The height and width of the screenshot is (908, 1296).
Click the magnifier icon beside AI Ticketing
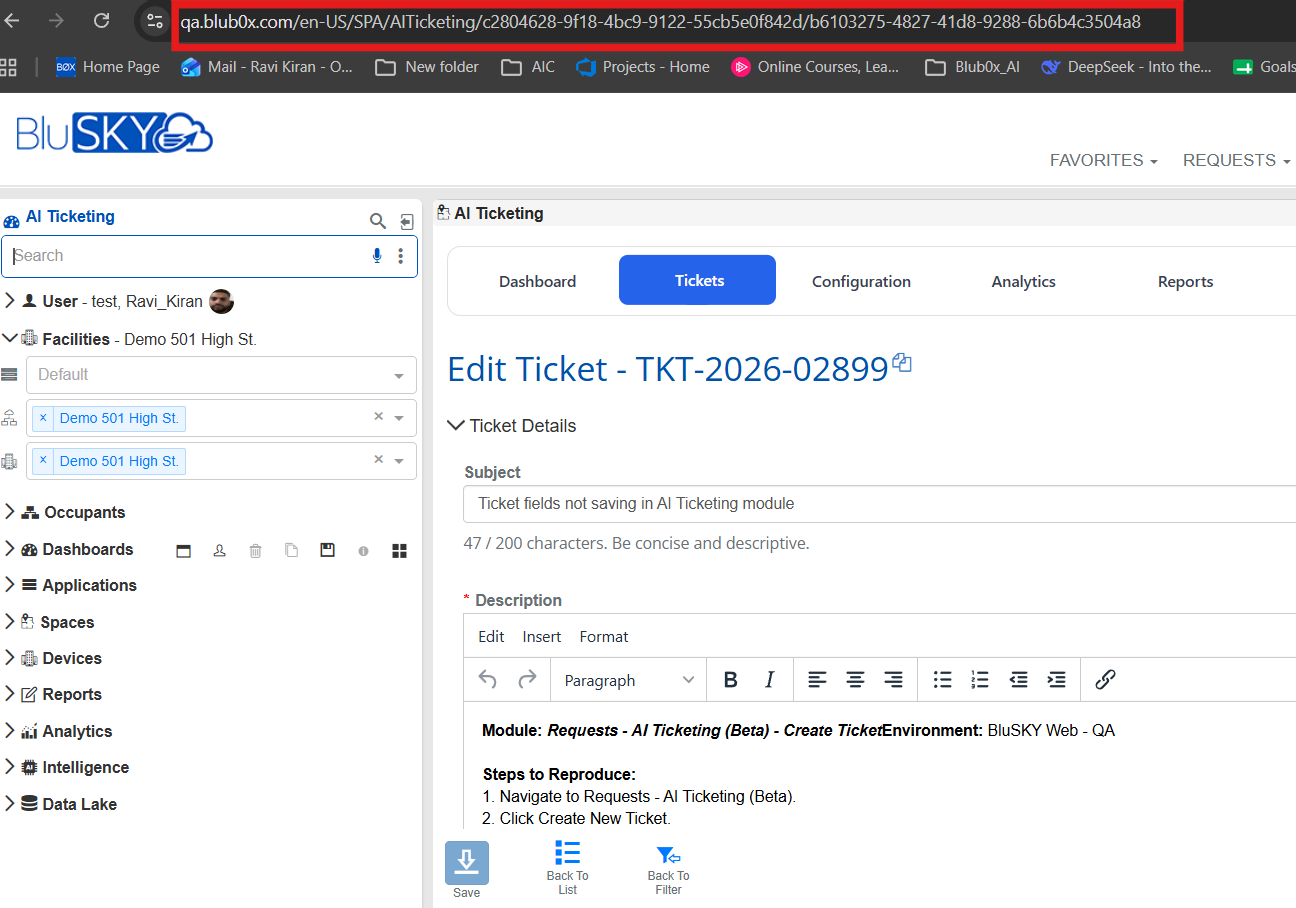[378, 221]
